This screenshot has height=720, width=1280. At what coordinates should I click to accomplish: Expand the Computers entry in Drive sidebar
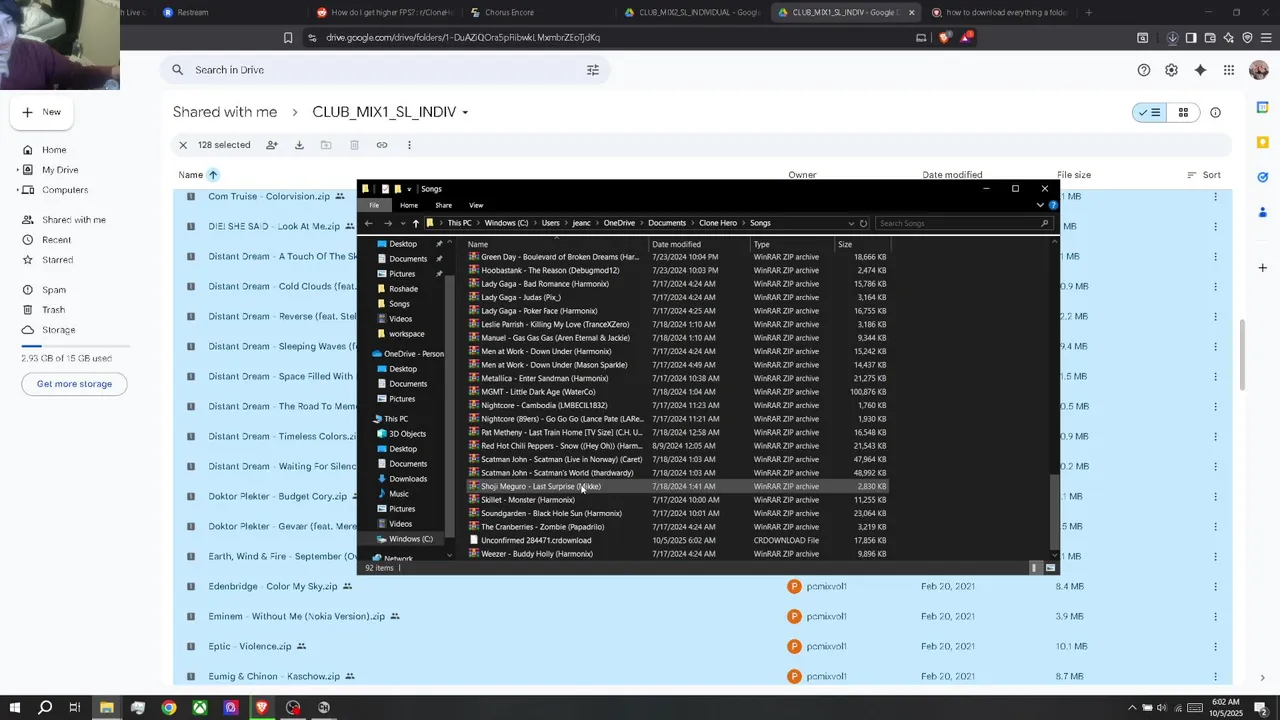point(18,190)
